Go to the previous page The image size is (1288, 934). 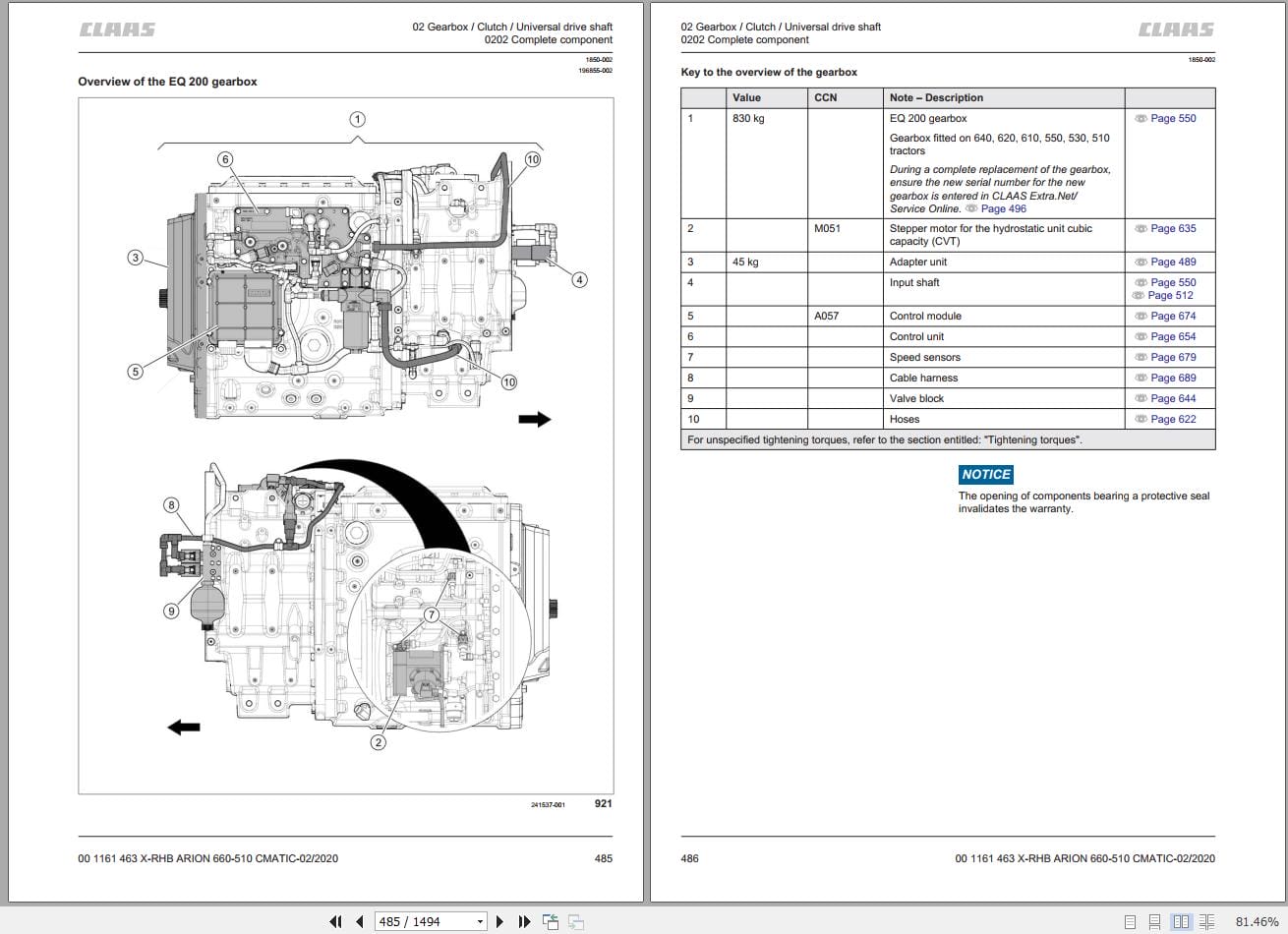tap(360, 921)
